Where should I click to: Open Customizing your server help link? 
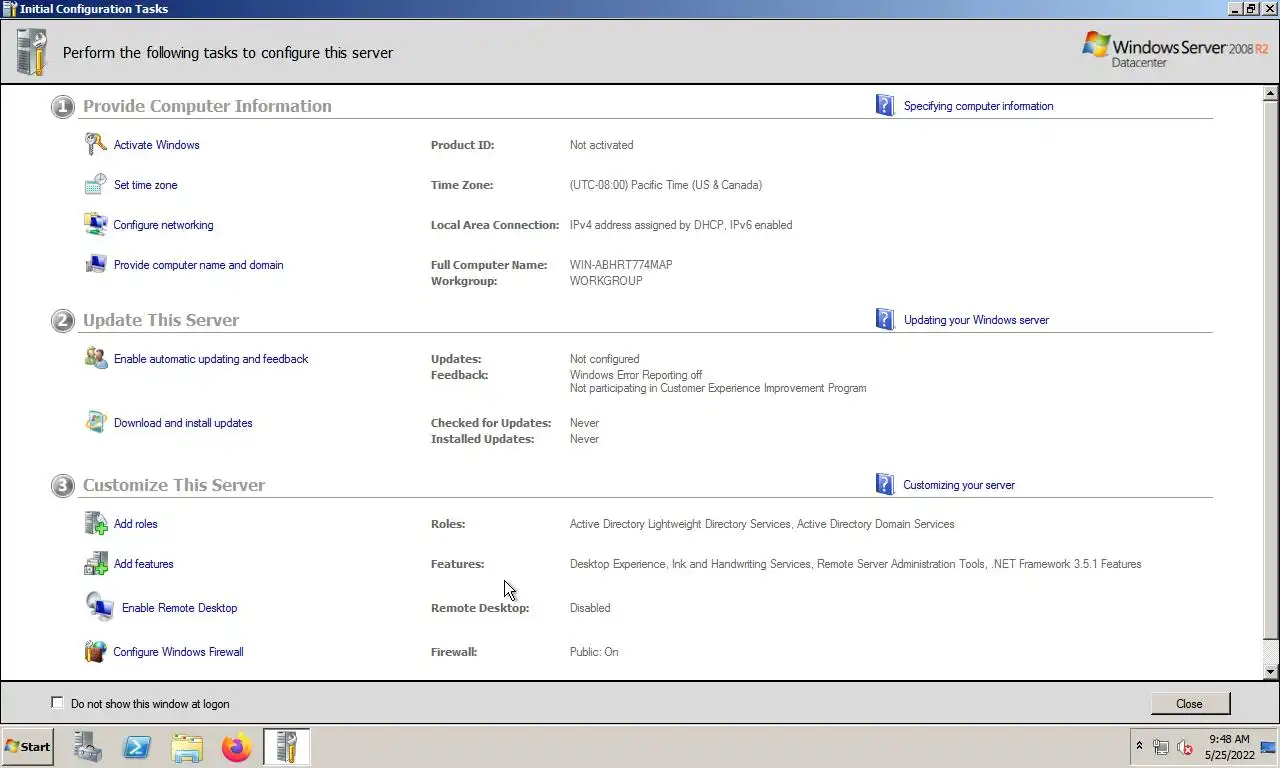click(959, 485)
